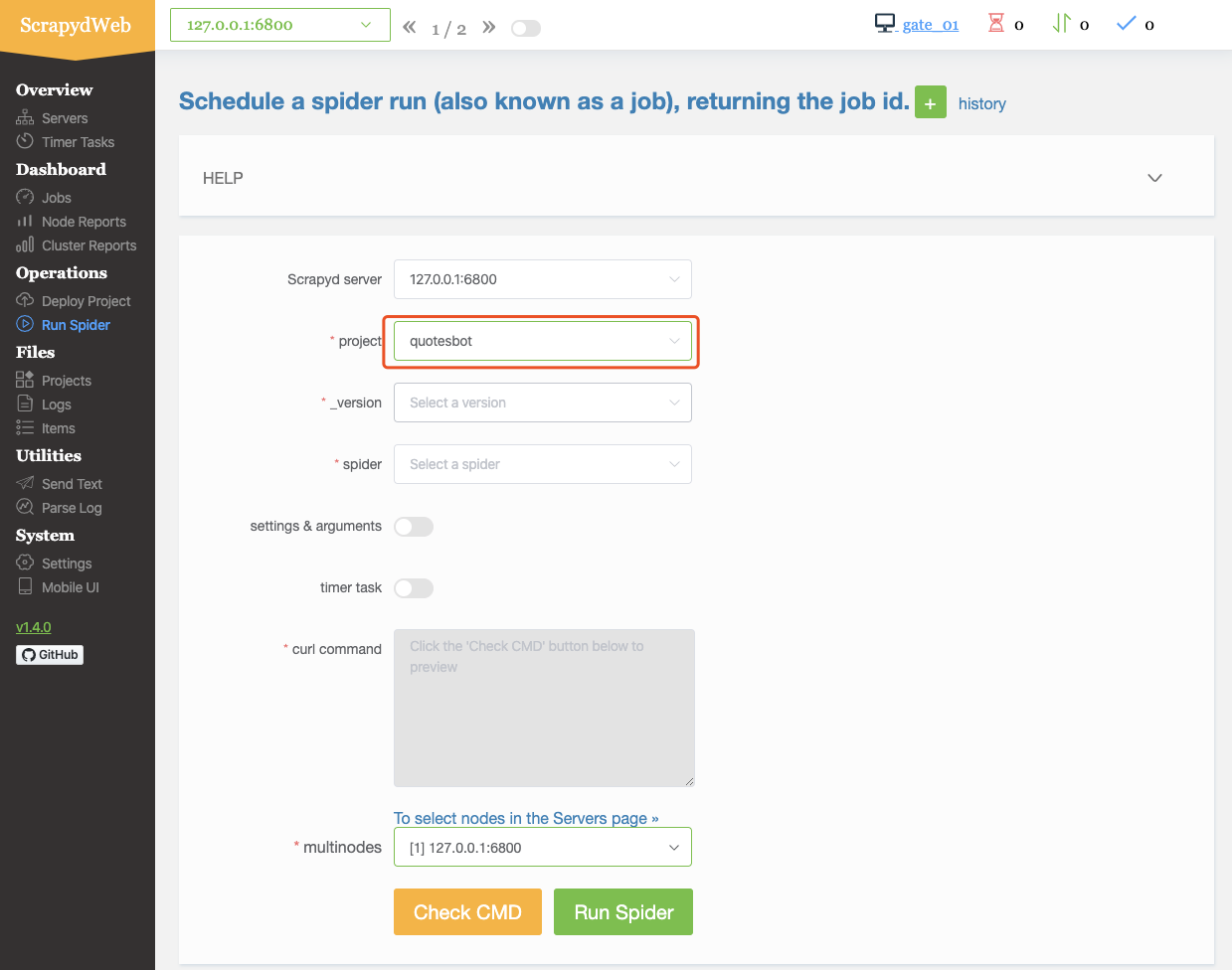1232x970 pixels.
Task: Click the GitHub badge button
Action: click(50, 655)
